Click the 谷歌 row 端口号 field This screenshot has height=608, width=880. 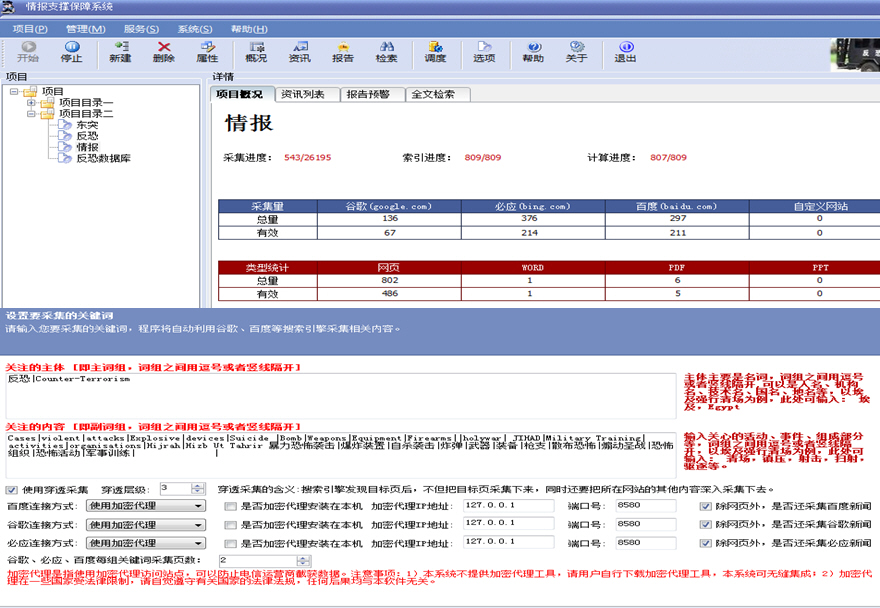click(645, 524)
